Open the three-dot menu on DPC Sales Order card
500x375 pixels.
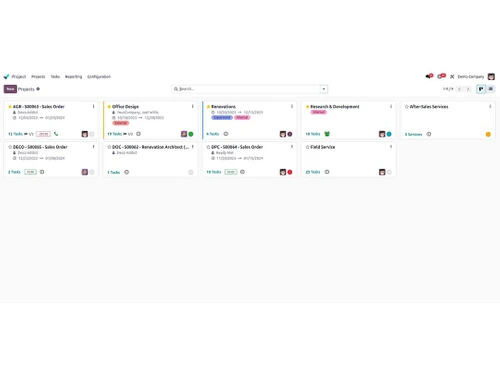pyautogui.click(x=292, y=147)
